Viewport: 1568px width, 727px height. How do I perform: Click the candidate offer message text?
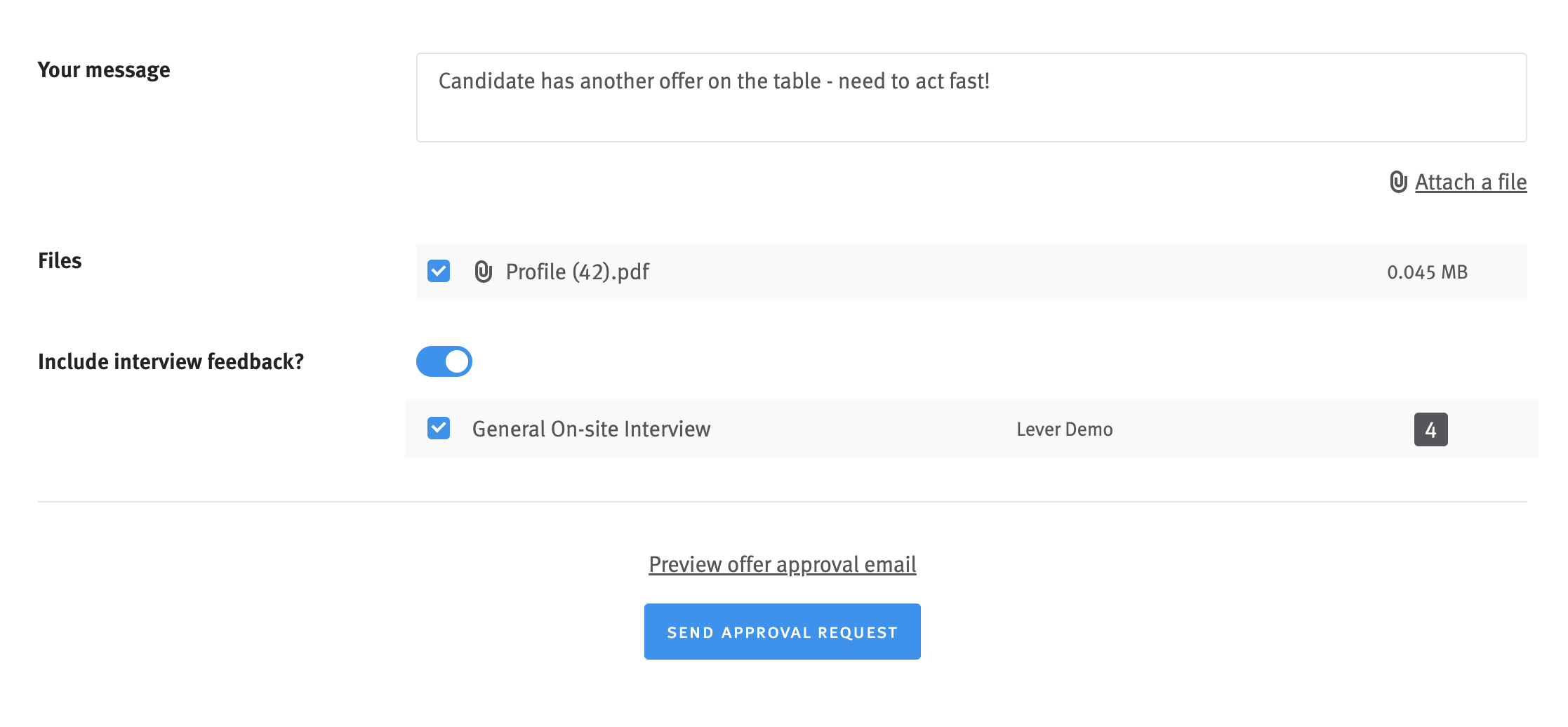[x=714, y=81]
